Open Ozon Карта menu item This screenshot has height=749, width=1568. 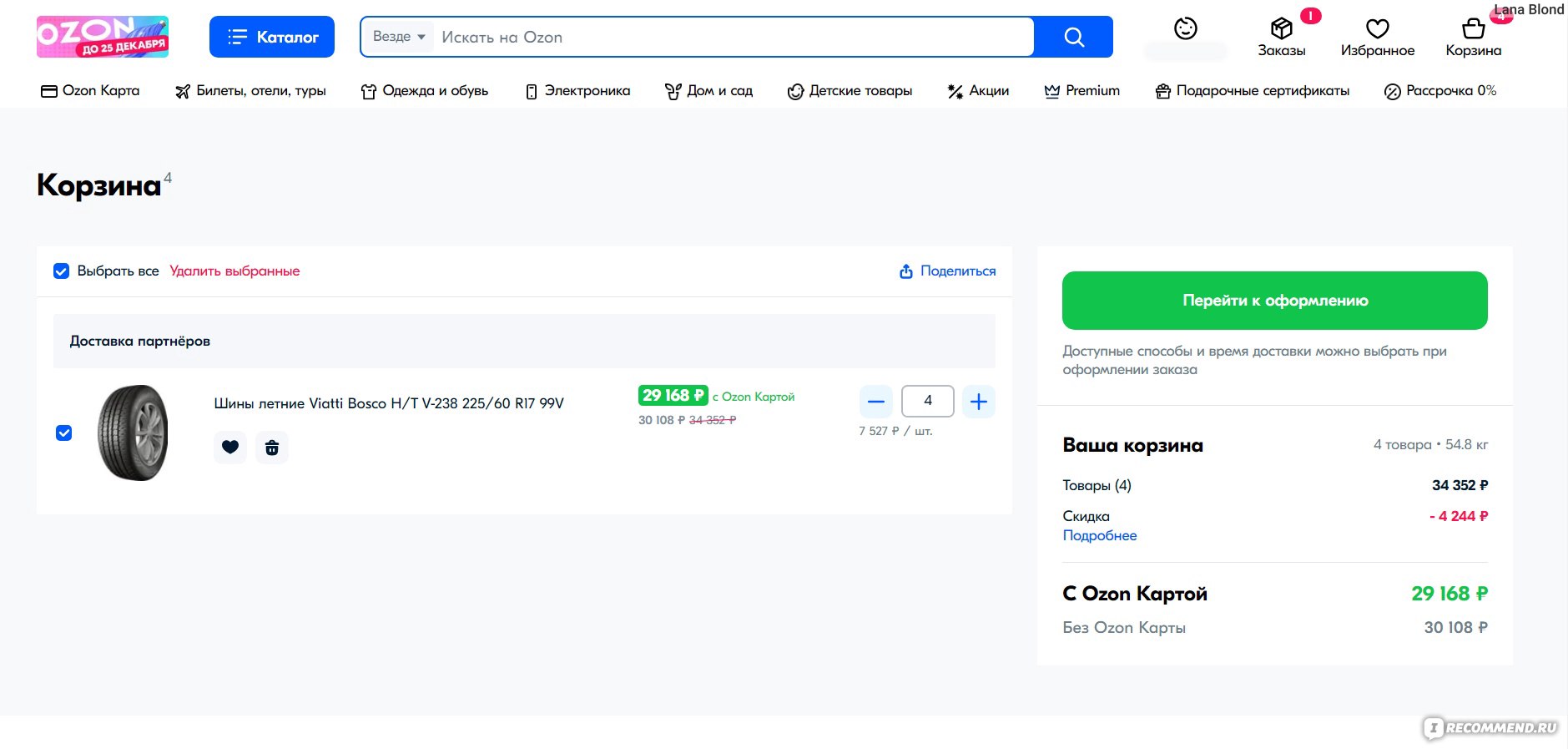90,90
